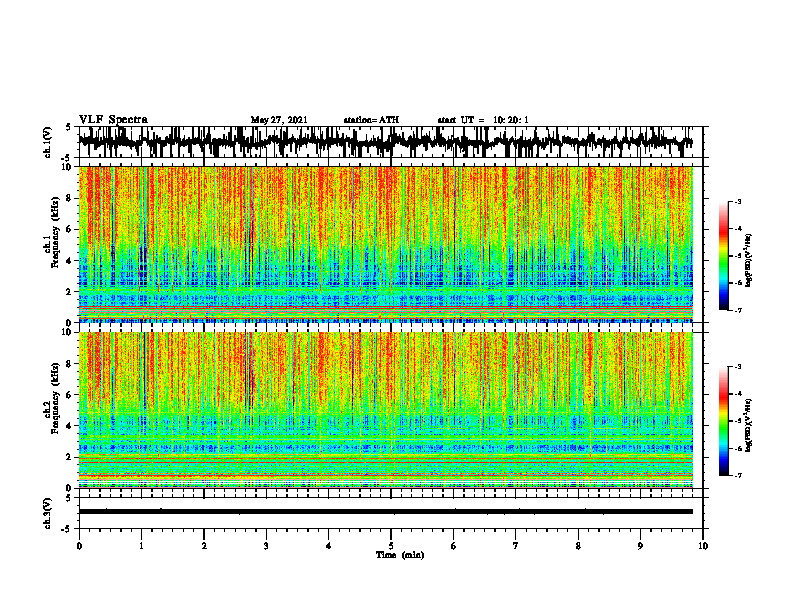792x612 pixels.
Task: Click time axis tick label "5"
Action: pos(391,546)
